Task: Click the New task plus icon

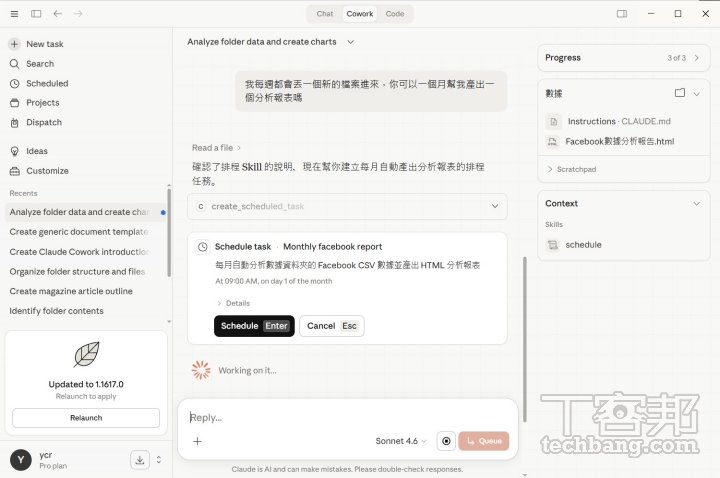Action: pyautogui.click(x=14, y=44)
